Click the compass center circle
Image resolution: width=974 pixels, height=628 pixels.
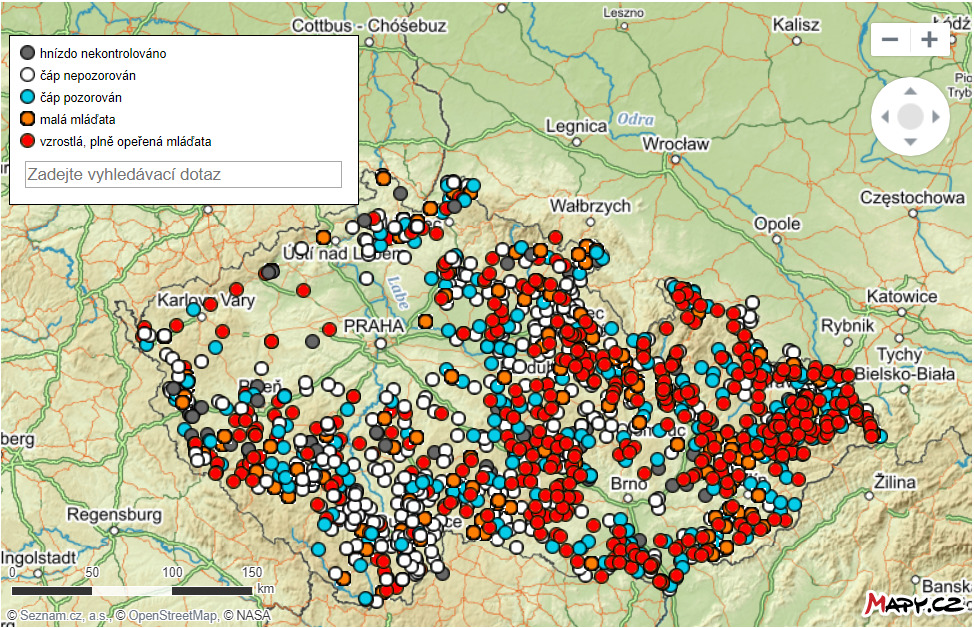click(x=911, y=116)
